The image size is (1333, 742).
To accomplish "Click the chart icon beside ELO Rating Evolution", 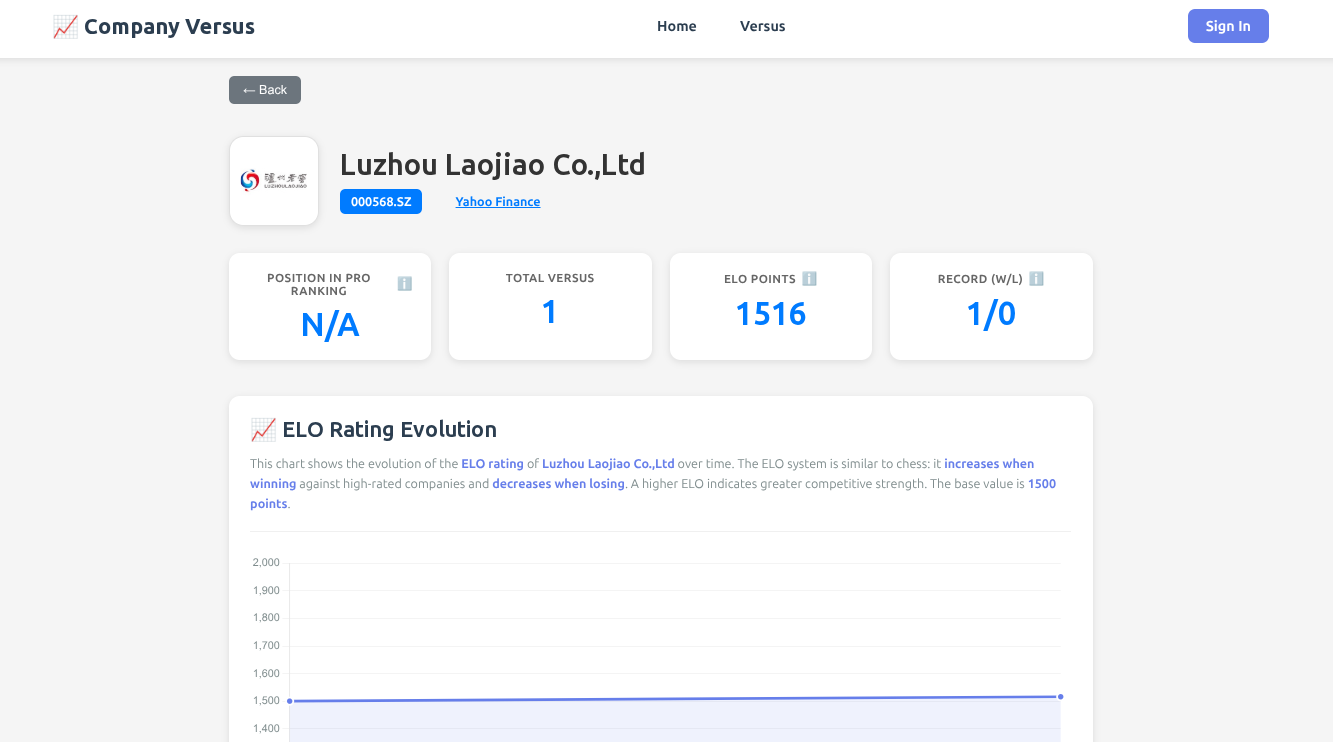I will (263, 430).
